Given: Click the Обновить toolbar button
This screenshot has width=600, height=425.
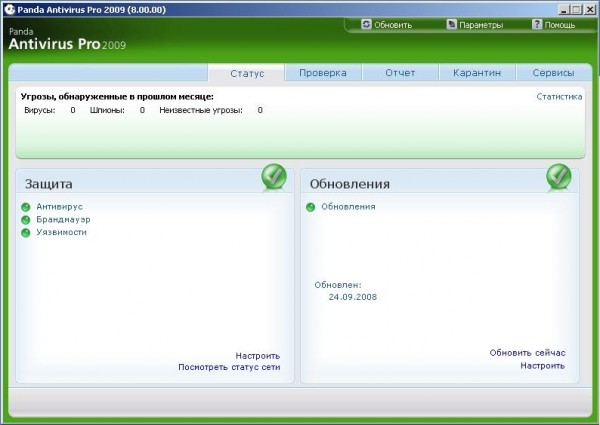Looking at the screenshot, I should (x=387, y=25).
